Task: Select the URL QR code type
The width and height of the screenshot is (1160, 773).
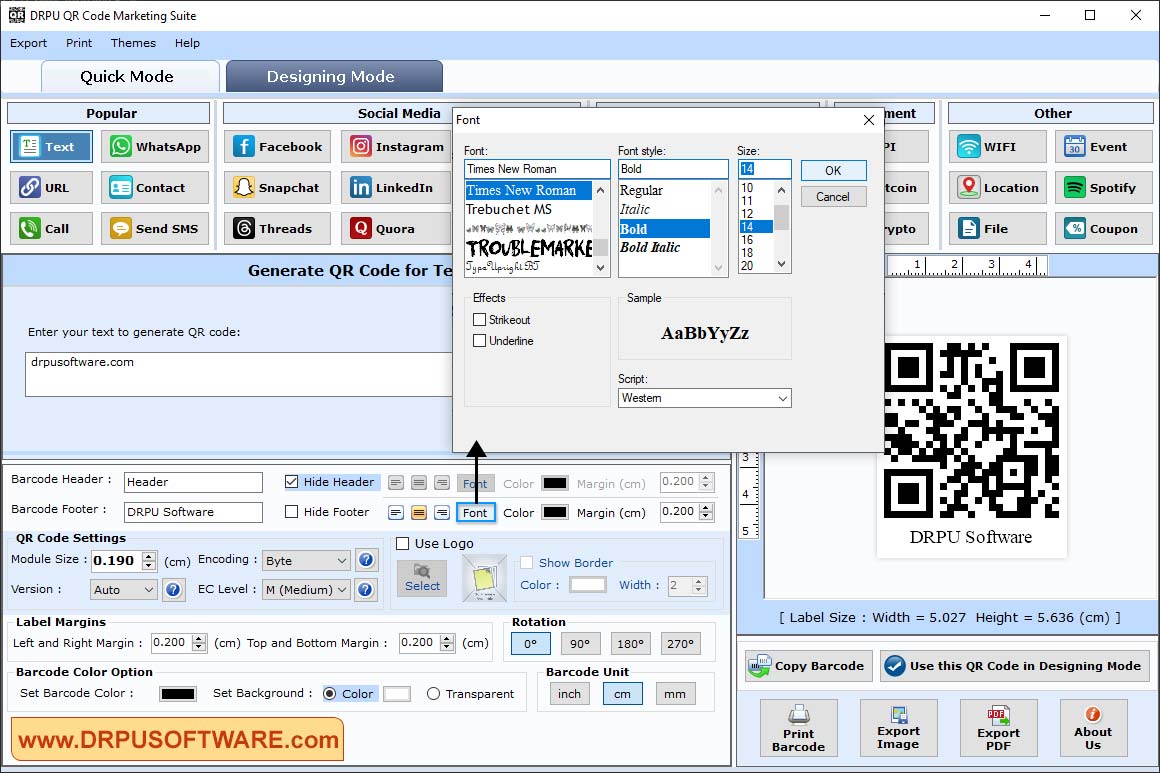Action: coord(52,188)
